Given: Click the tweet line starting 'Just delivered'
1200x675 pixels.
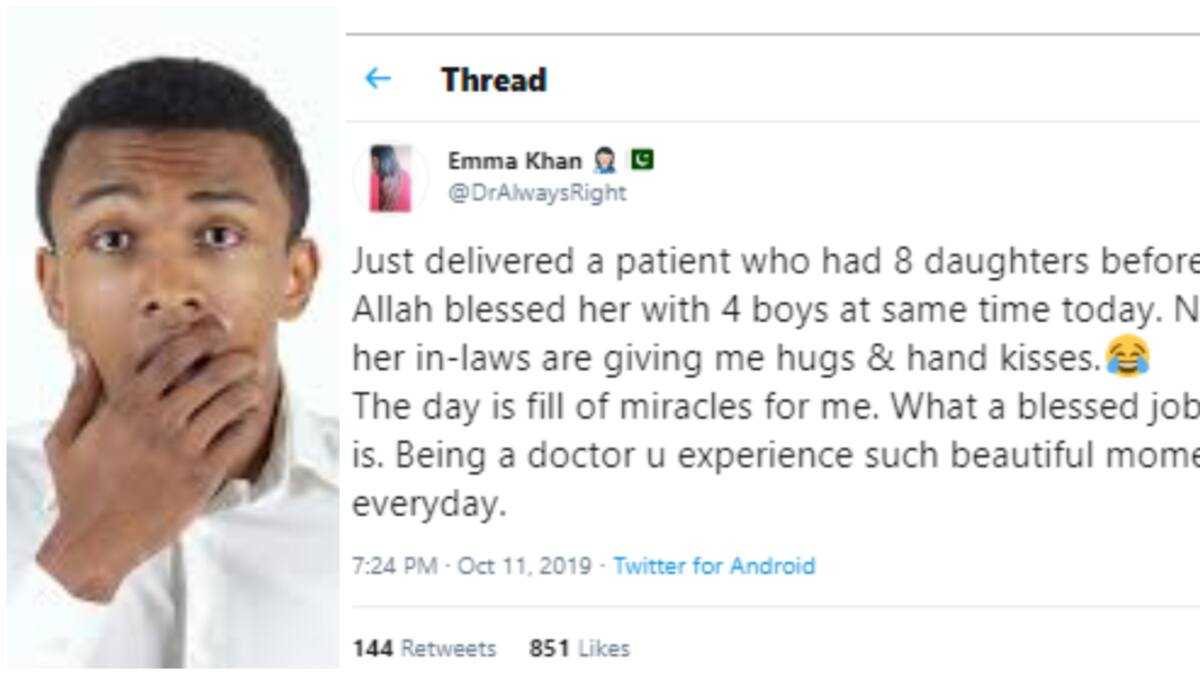Looking at the screenshot, I should pyautogui.click(x=775, y=261).
